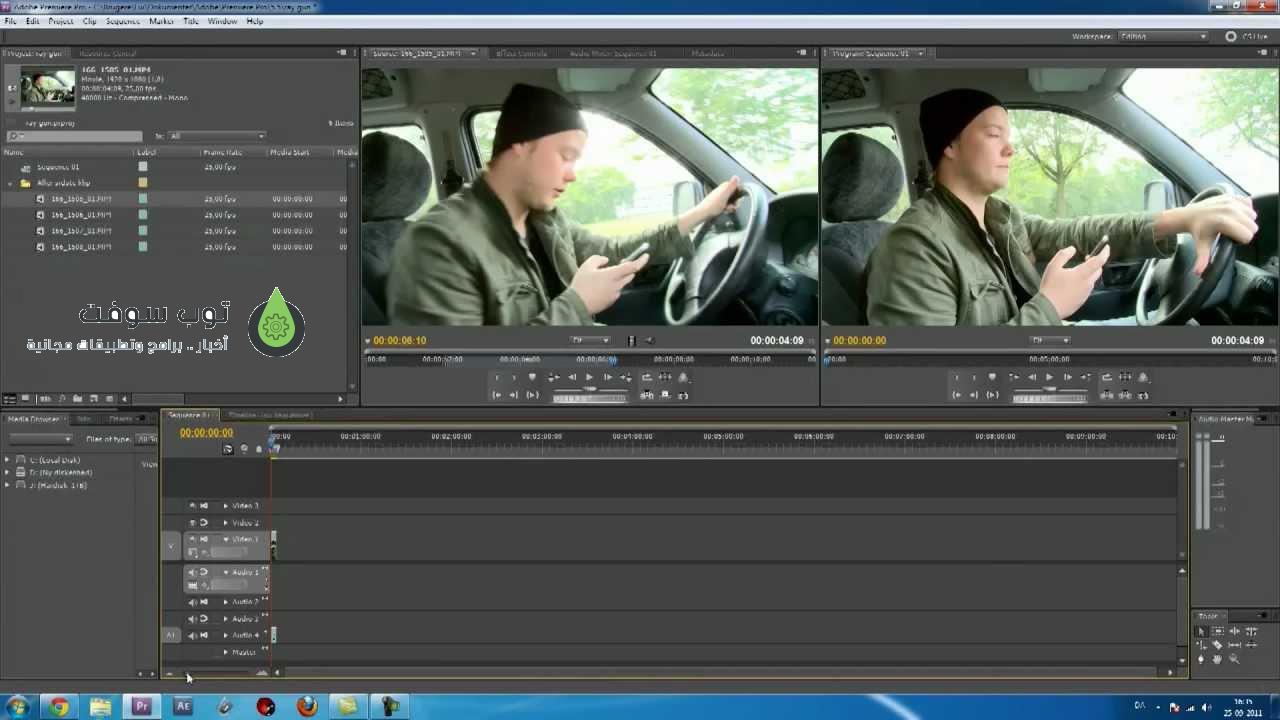Expand the Video 2 track
This screenshot has height=720, width=1280.
coord(225,523)
